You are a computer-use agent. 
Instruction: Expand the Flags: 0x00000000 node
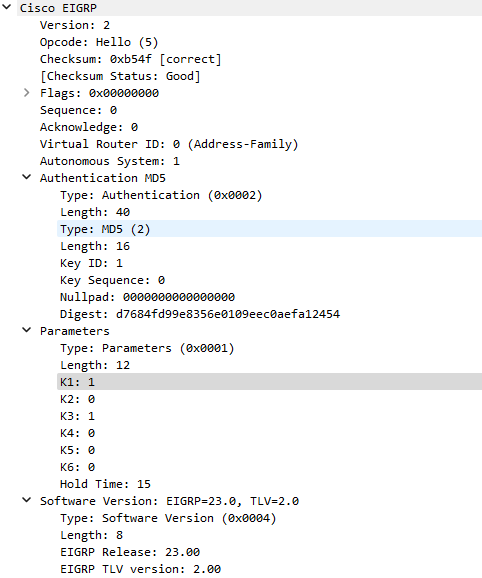27,93
